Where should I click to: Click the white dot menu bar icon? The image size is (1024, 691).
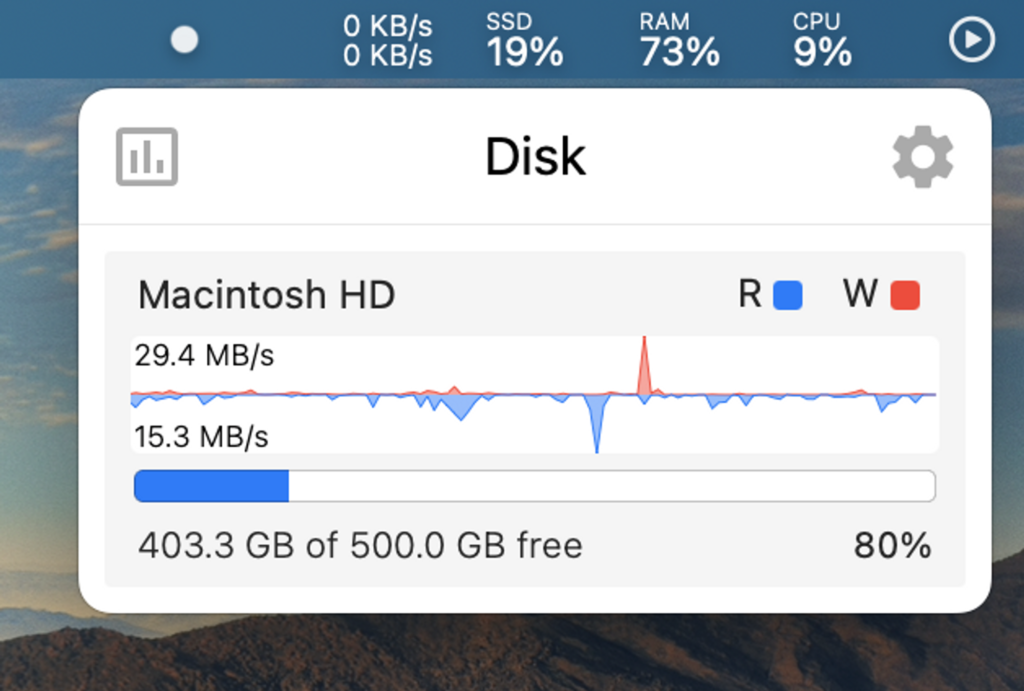coord(184,40)
